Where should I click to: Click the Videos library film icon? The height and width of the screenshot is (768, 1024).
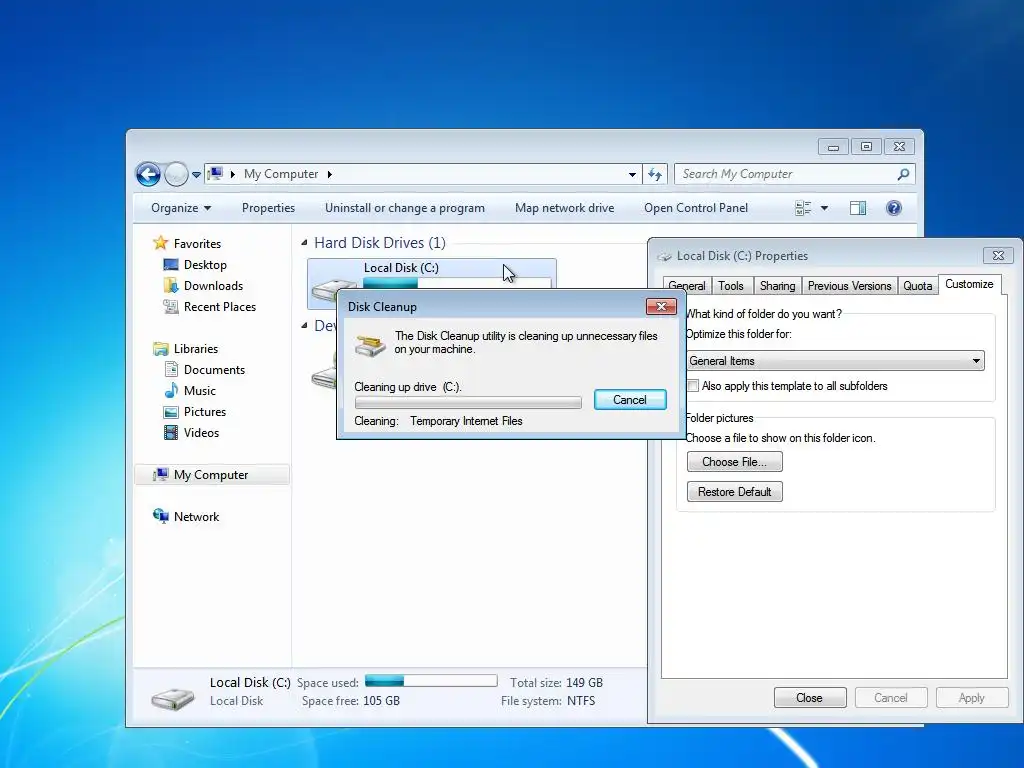(x=170, y=432)
